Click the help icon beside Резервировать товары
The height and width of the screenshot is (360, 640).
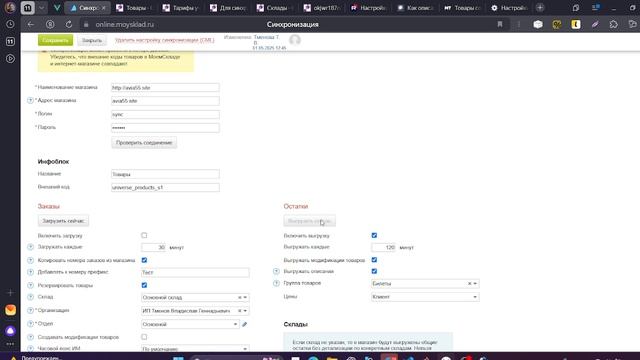point(31,286)
